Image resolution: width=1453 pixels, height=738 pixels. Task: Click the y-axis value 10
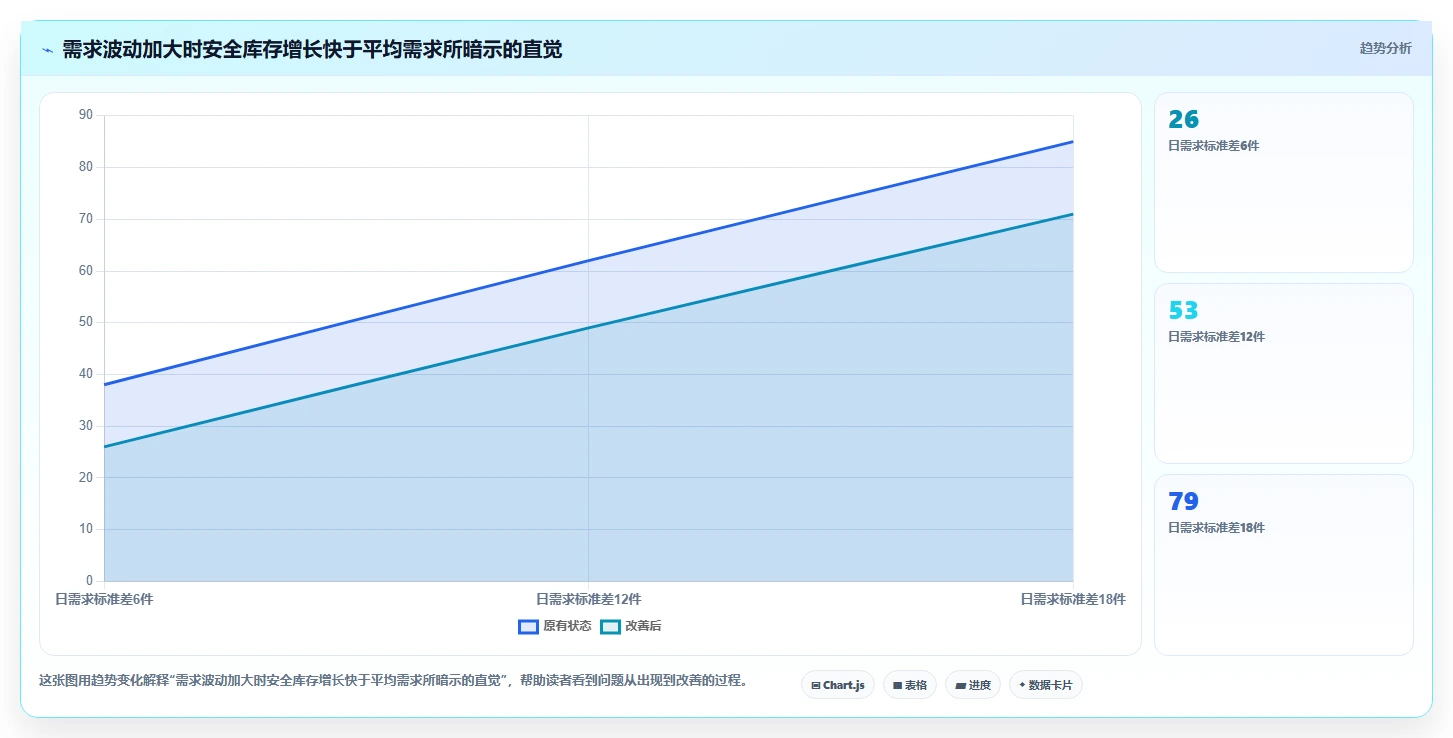[85, 529]
